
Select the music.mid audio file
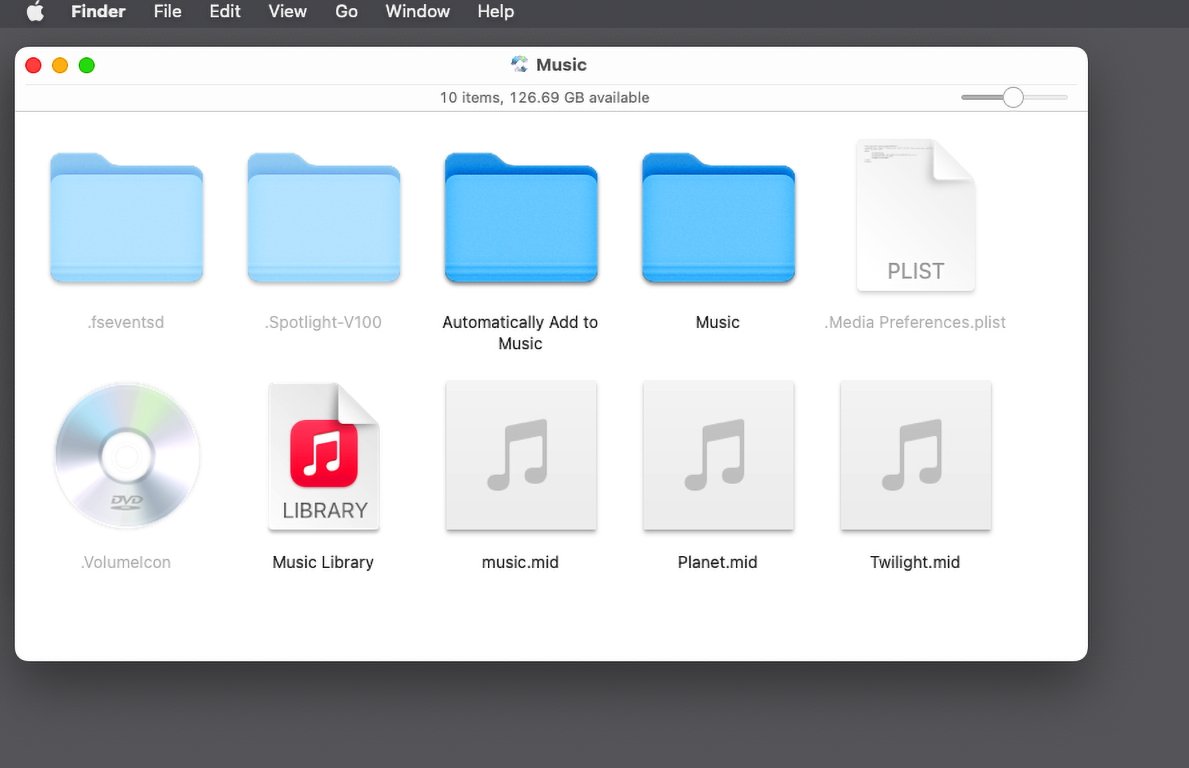[x=520, y=456]
